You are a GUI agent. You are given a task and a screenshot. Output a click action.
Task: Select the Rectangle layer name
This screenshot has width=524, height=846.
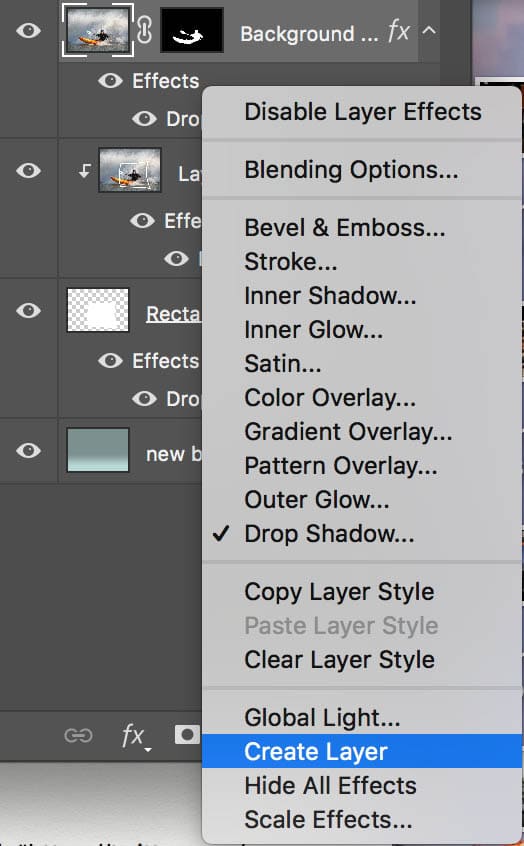(x=174, y=313)
